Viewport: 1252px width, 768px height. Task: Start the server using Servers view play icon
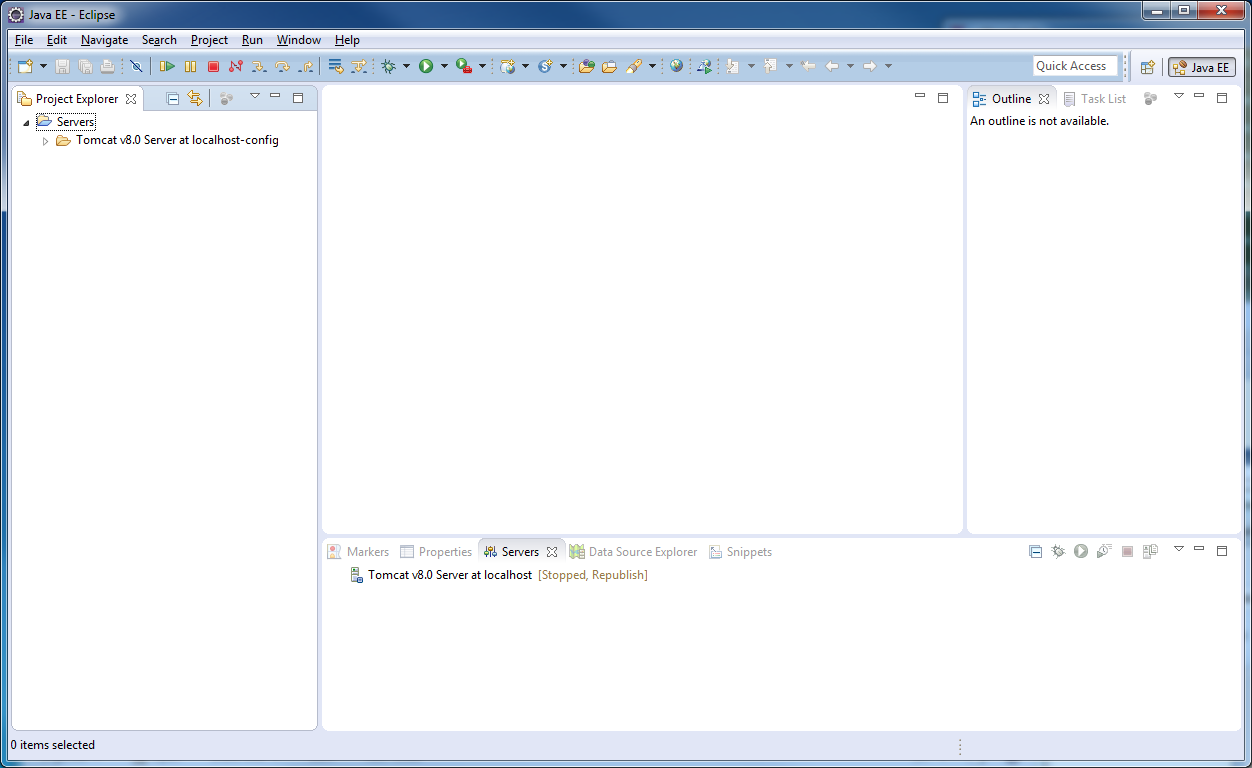(x=1081, y=551)
